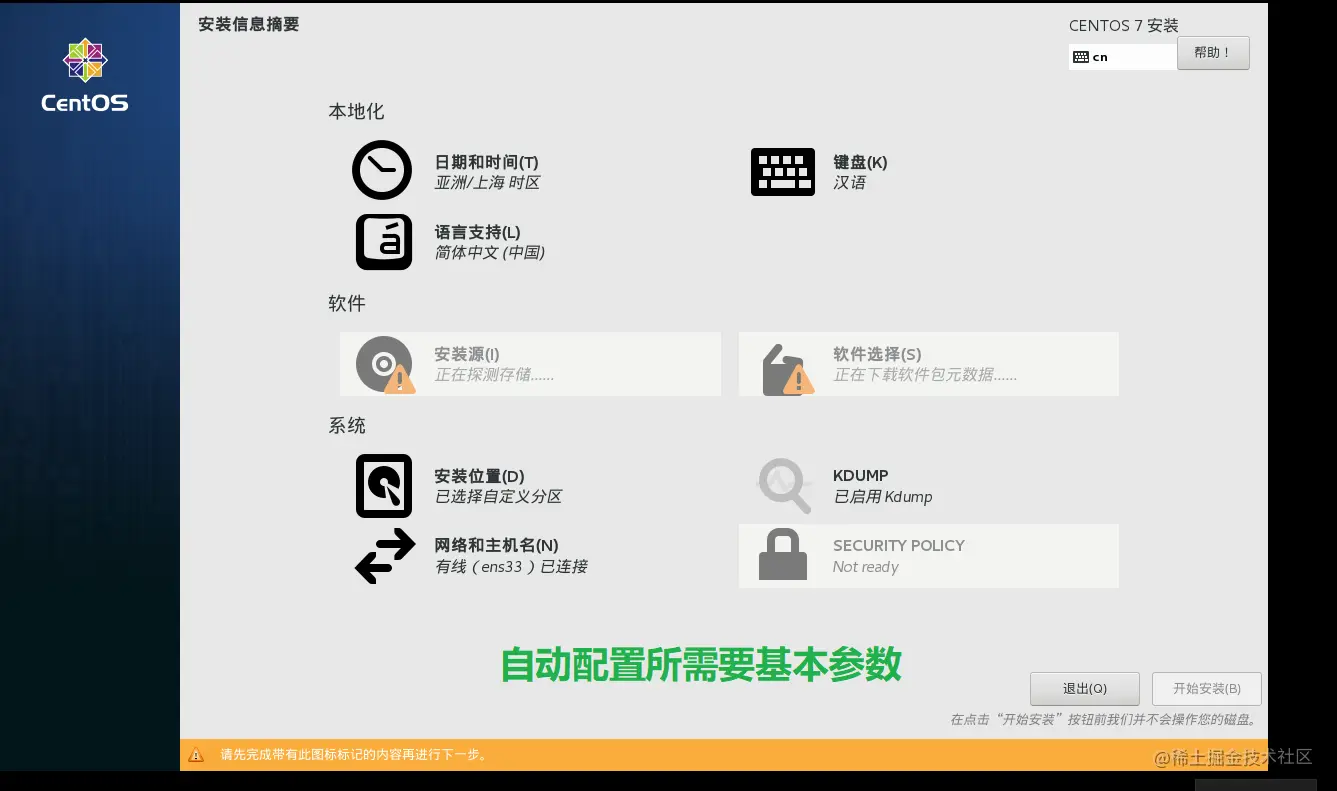Open the 日期和时间(T) settings

tap(486, 162)
